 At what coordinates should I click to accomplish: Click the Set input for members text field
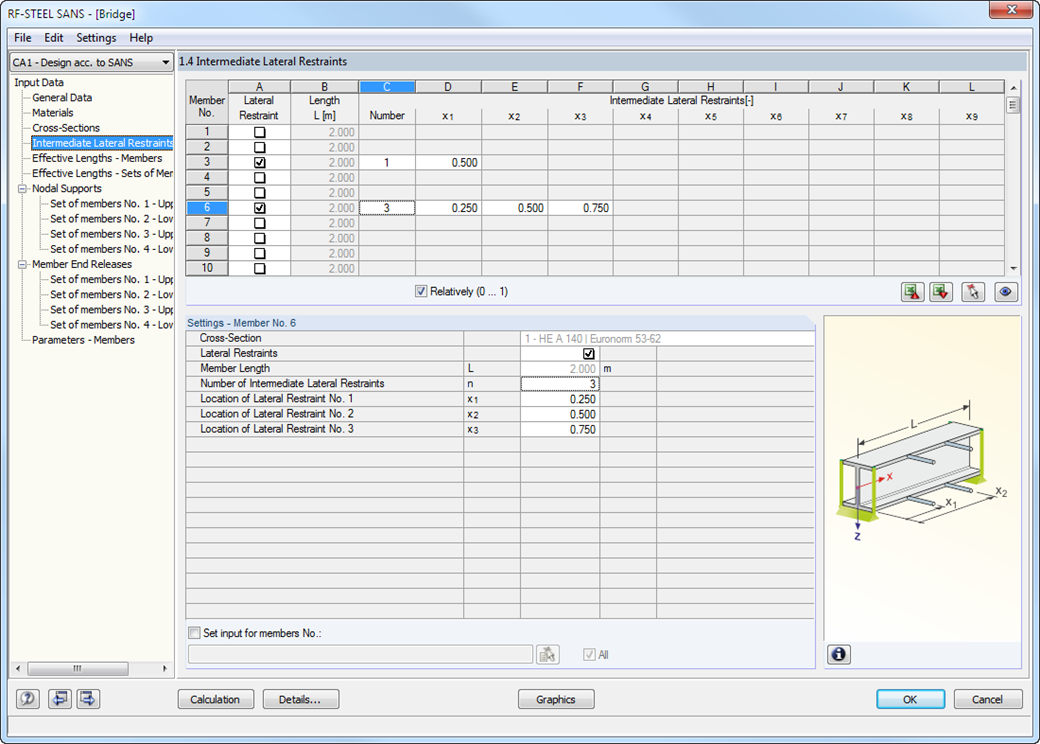(x=360, y=654)
